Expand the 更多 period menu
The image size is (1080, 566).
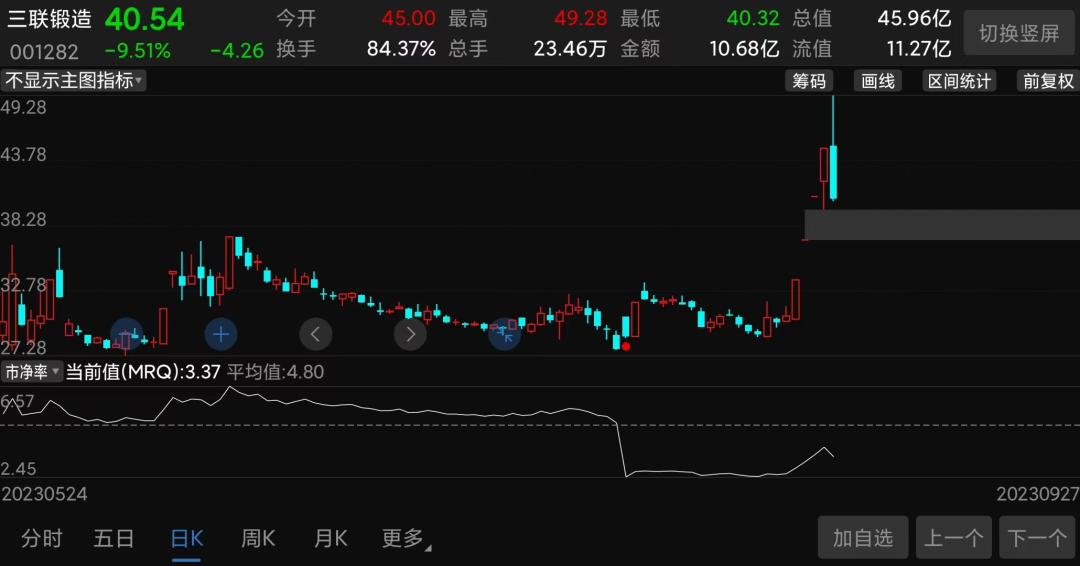[406, 538]
